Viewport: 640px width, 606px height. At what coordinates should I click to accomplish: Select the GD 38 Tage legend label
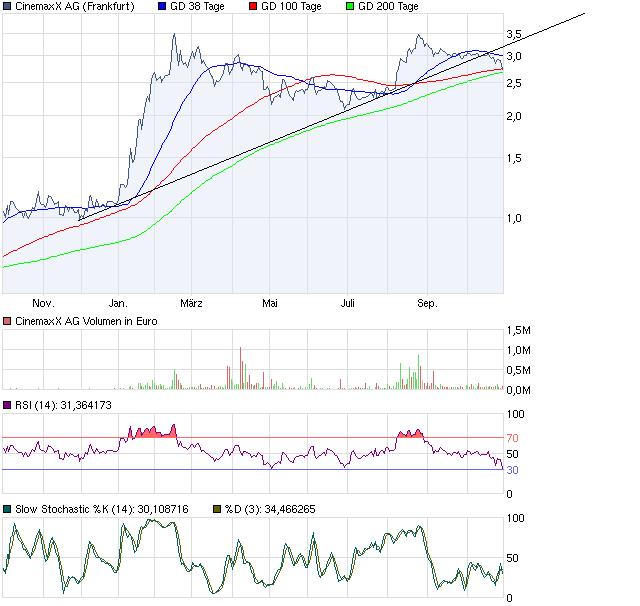199,7
